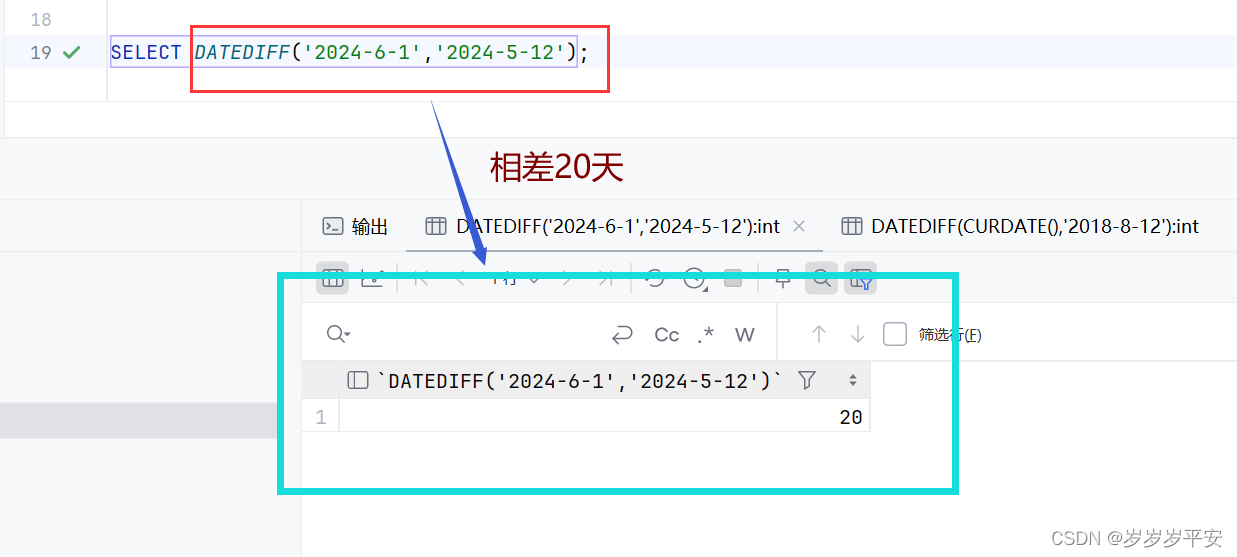Click the sort arrows on DATEDIFF column
Screen dimensions: 1237x557
[853, 380]
